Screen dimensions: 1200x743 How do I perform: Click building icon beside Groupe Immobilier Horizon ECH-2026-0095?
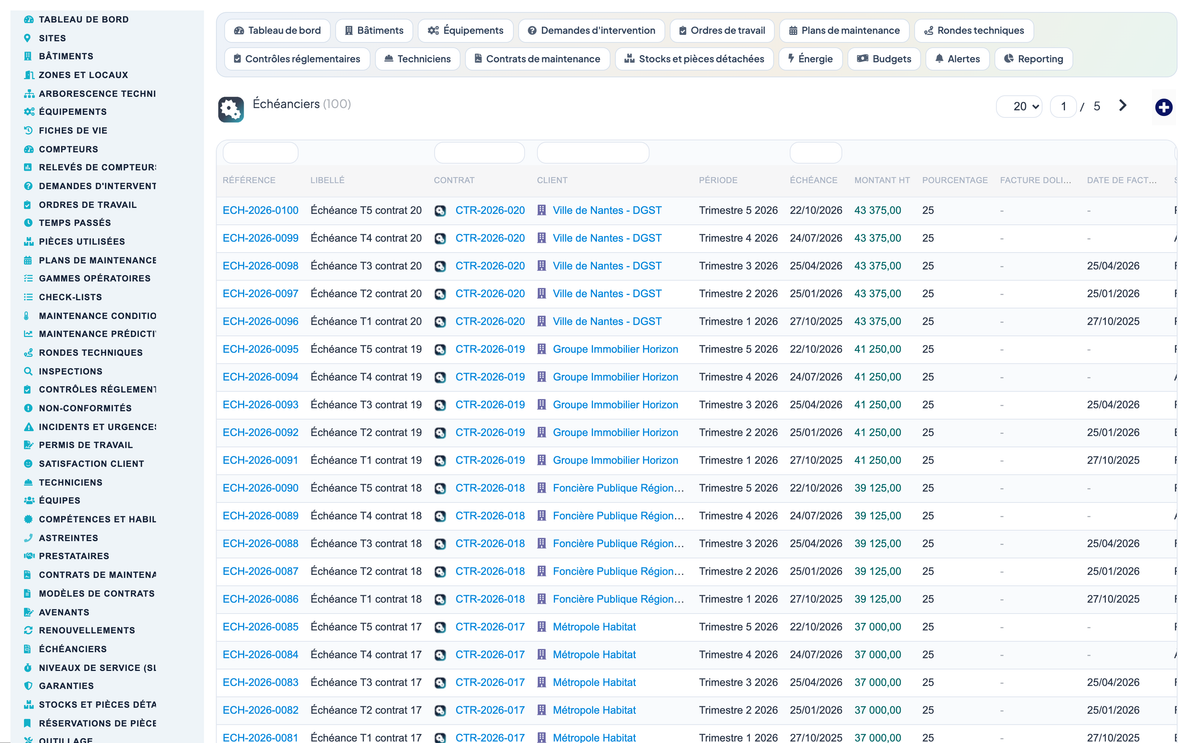click(542, 350)
